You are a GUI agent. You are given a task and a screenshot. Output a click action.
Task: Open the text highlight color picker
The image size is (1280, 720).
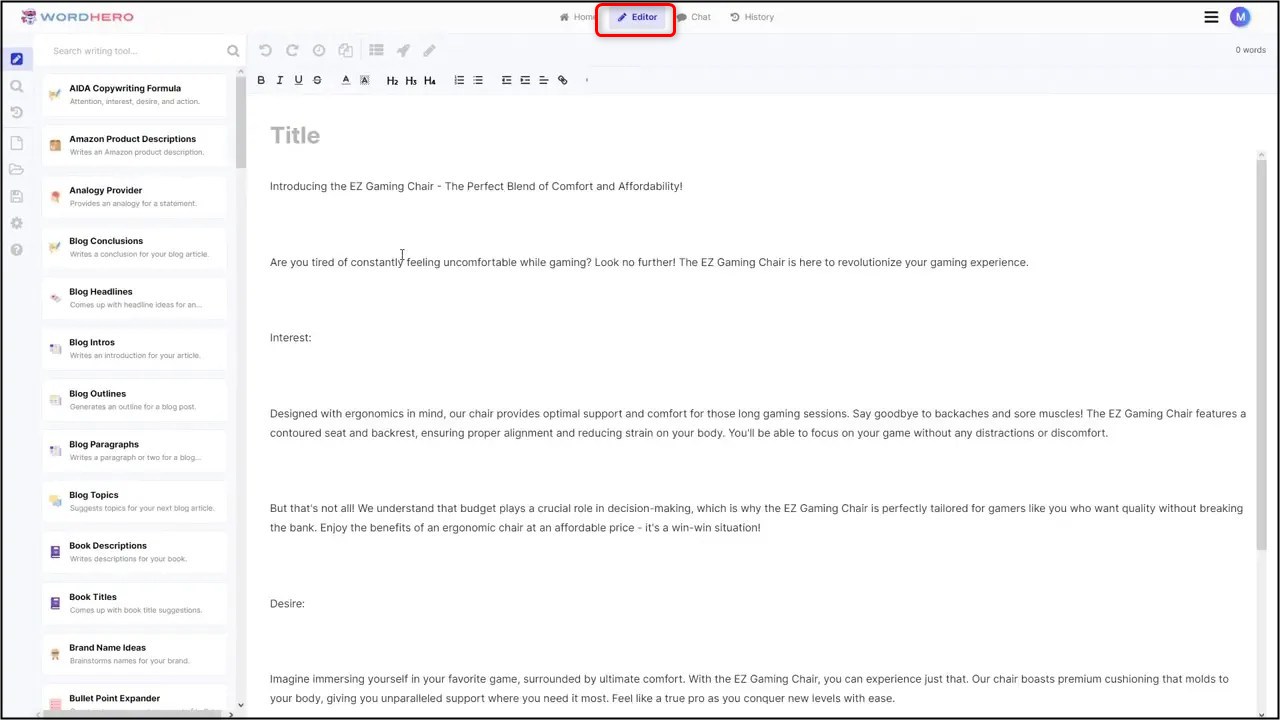click(364, 80)
